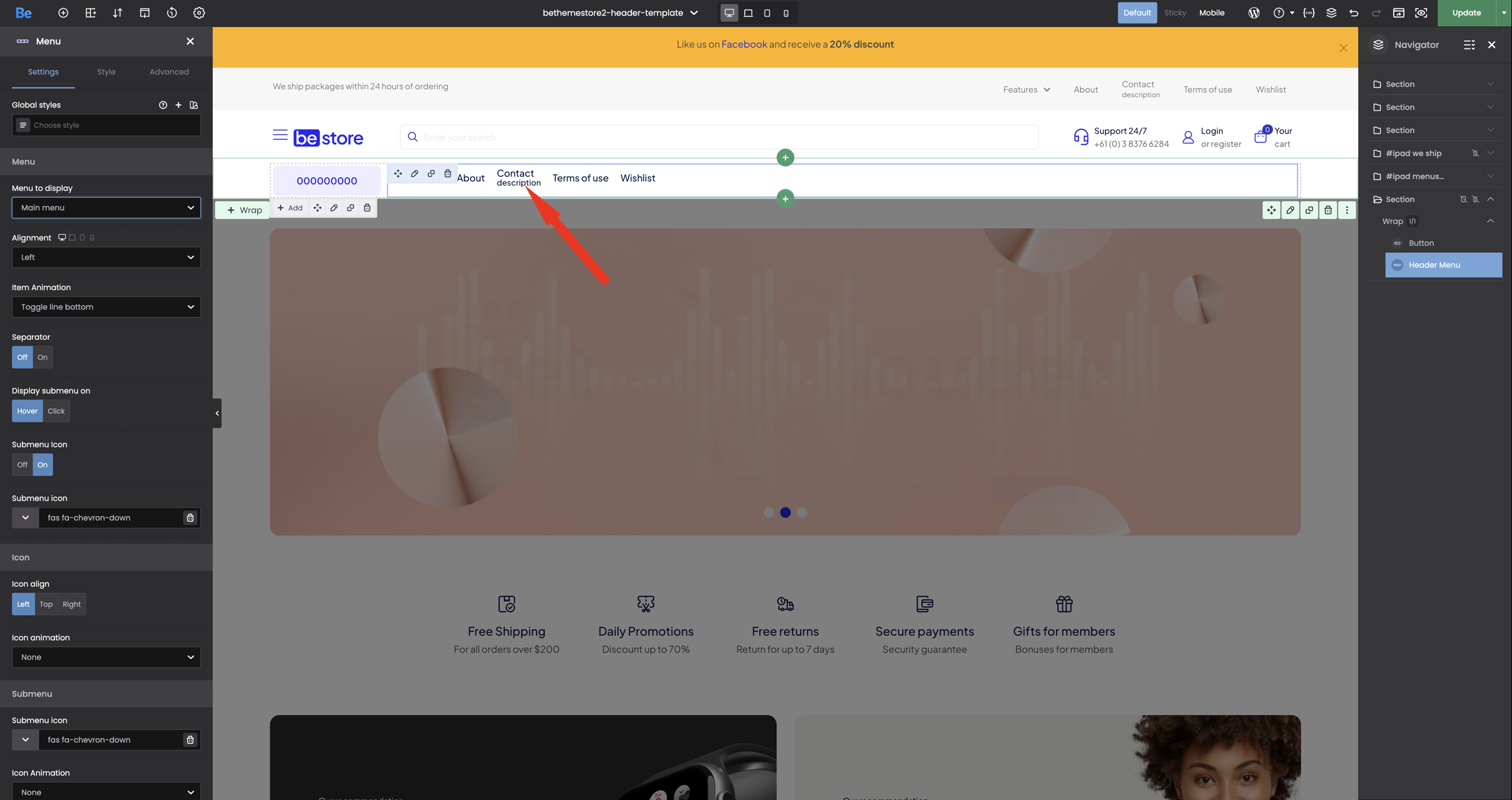Switch to the Advanced tab
1512x800 pixels.
tap(169, 72)
